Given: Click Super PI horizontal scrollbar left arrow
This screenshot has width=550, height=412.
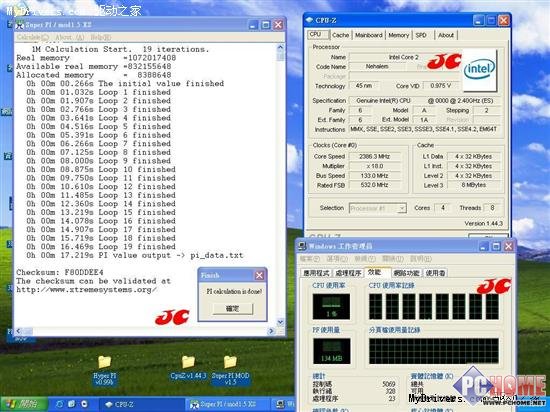Looking at the screenshot, I should (18, 331).
